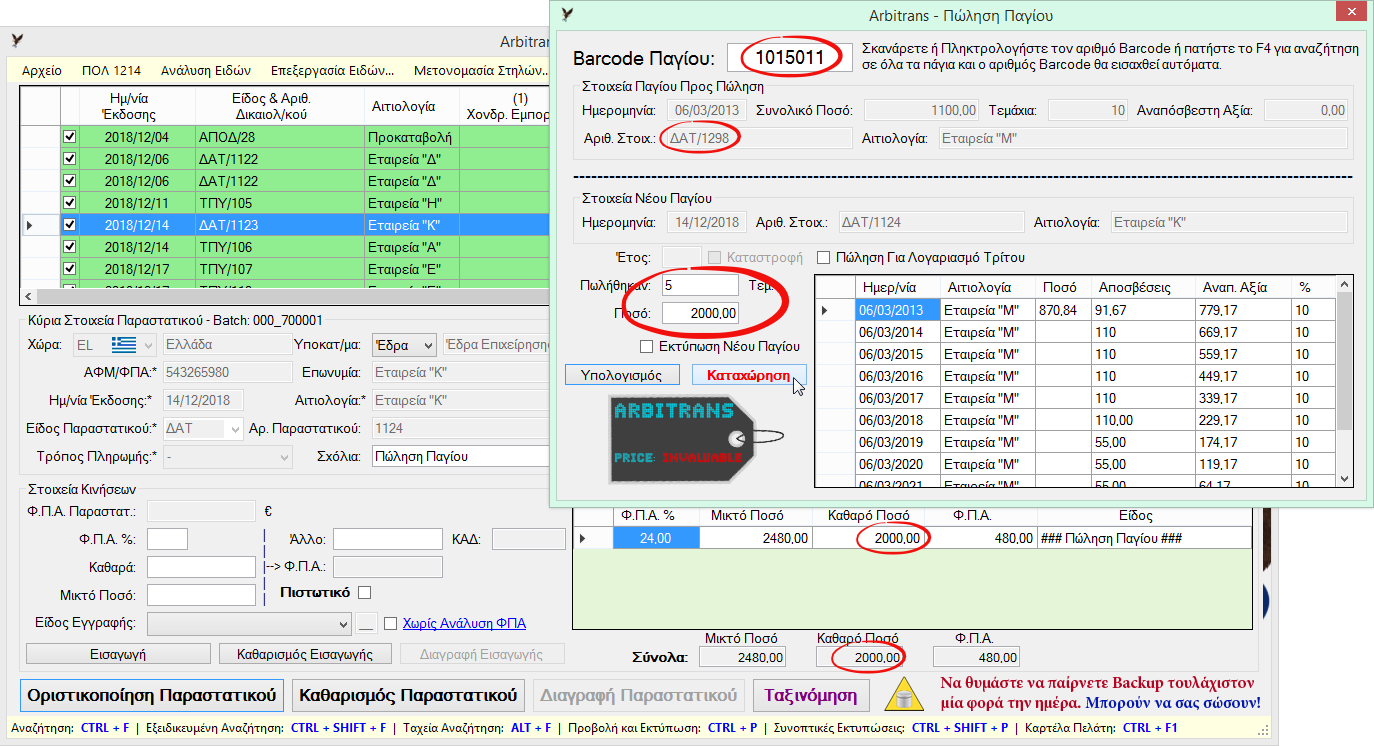This screenshot has width=1374, height=746.
Task: Open the Χώρα EL country dropdown
Action: 148,345
